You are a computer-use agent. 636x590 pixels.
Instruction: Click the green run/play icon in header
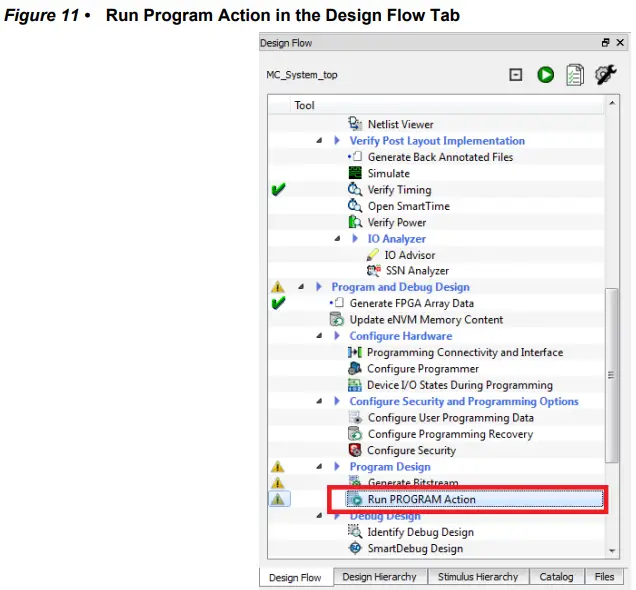click(545, 75)
